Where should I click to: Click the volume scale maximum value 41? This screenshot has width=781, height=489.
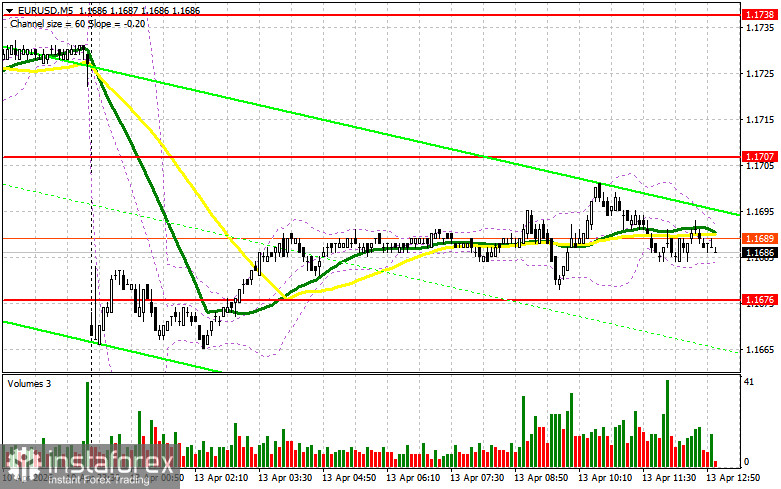(749, 382)
